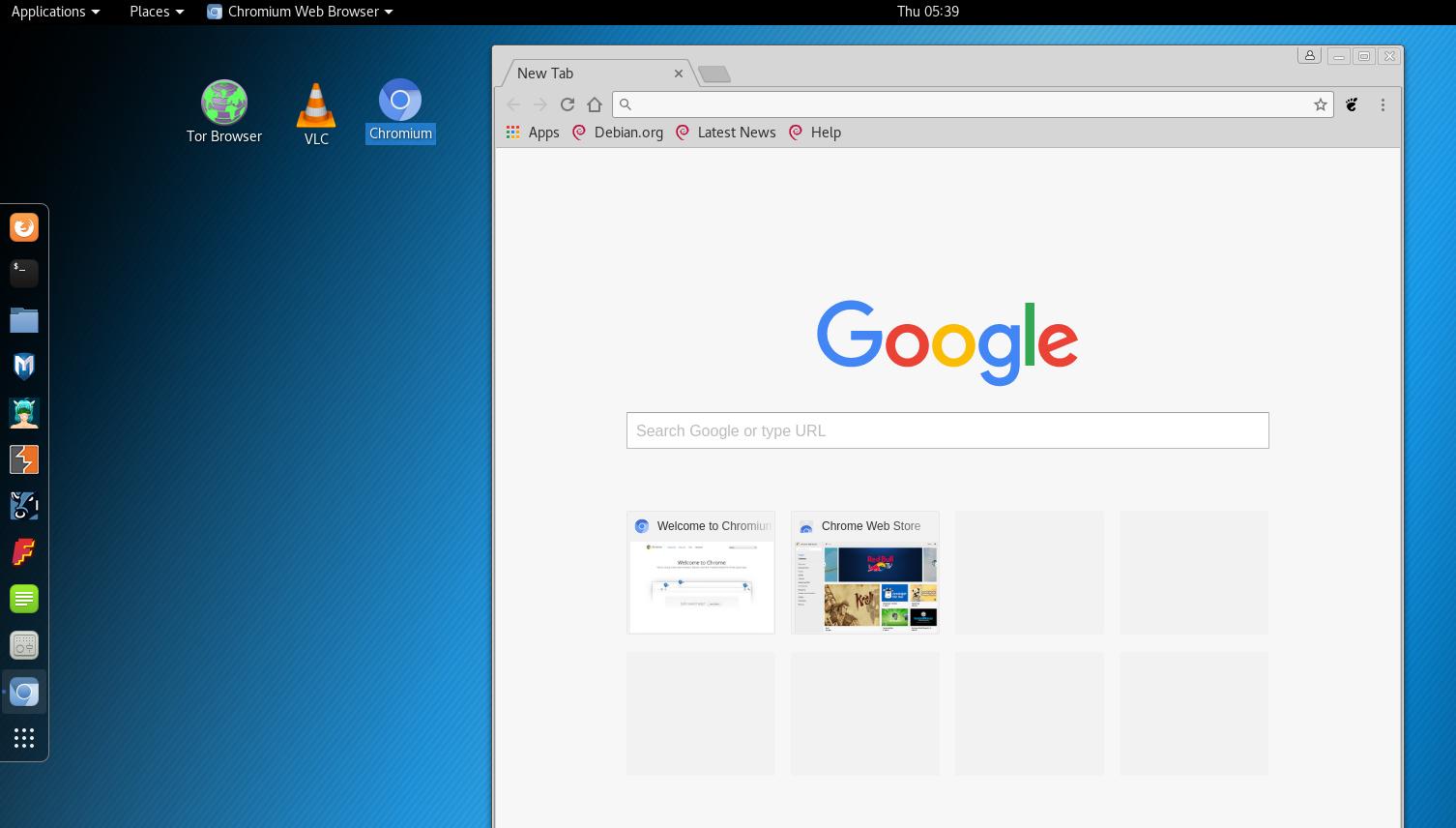Maximize the Chromium window
Viewport: 1456px width, 828px height.
(x=1364, y=56)
